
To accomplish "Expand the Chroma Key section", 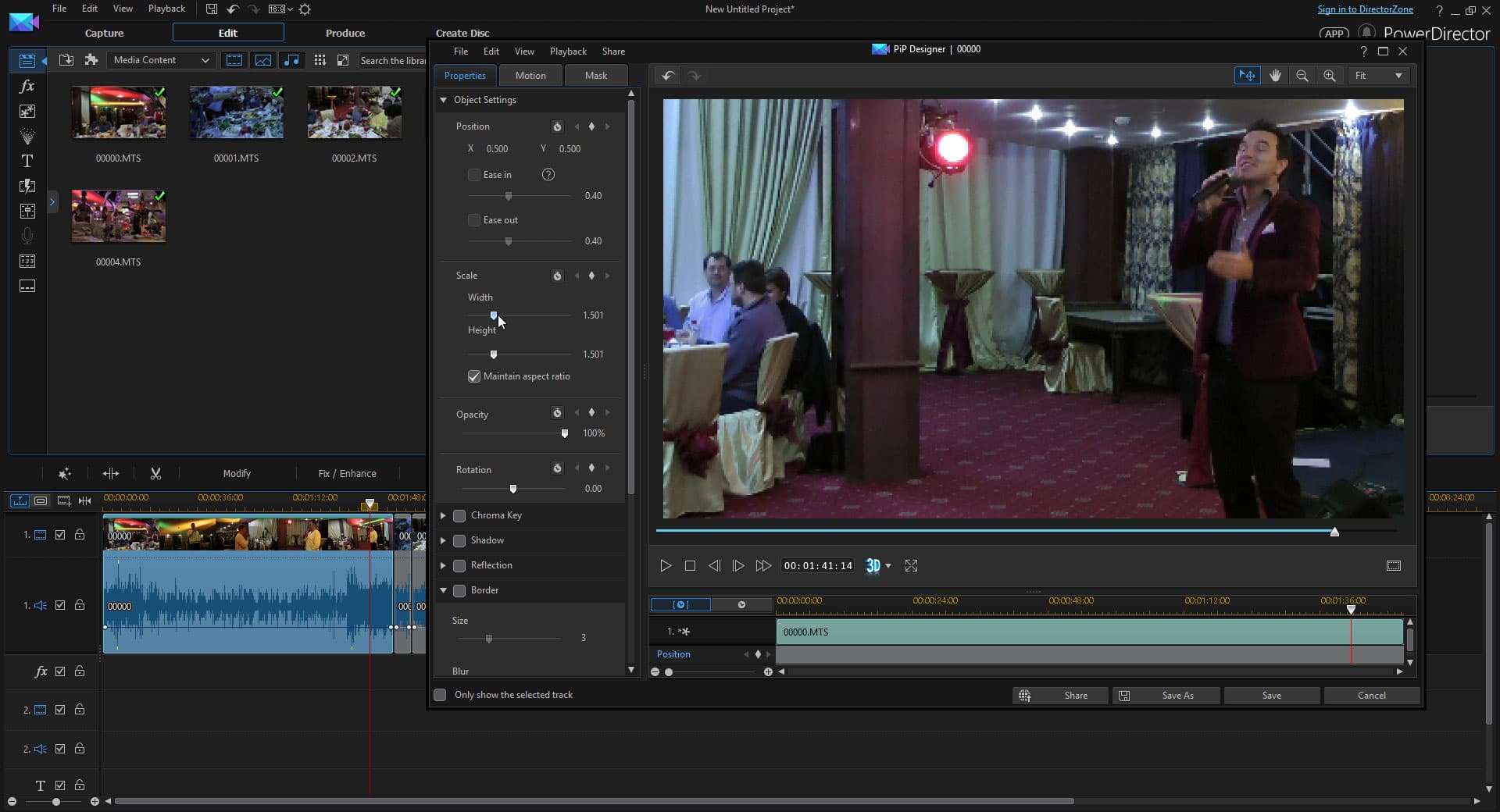I will coord(444,515).
